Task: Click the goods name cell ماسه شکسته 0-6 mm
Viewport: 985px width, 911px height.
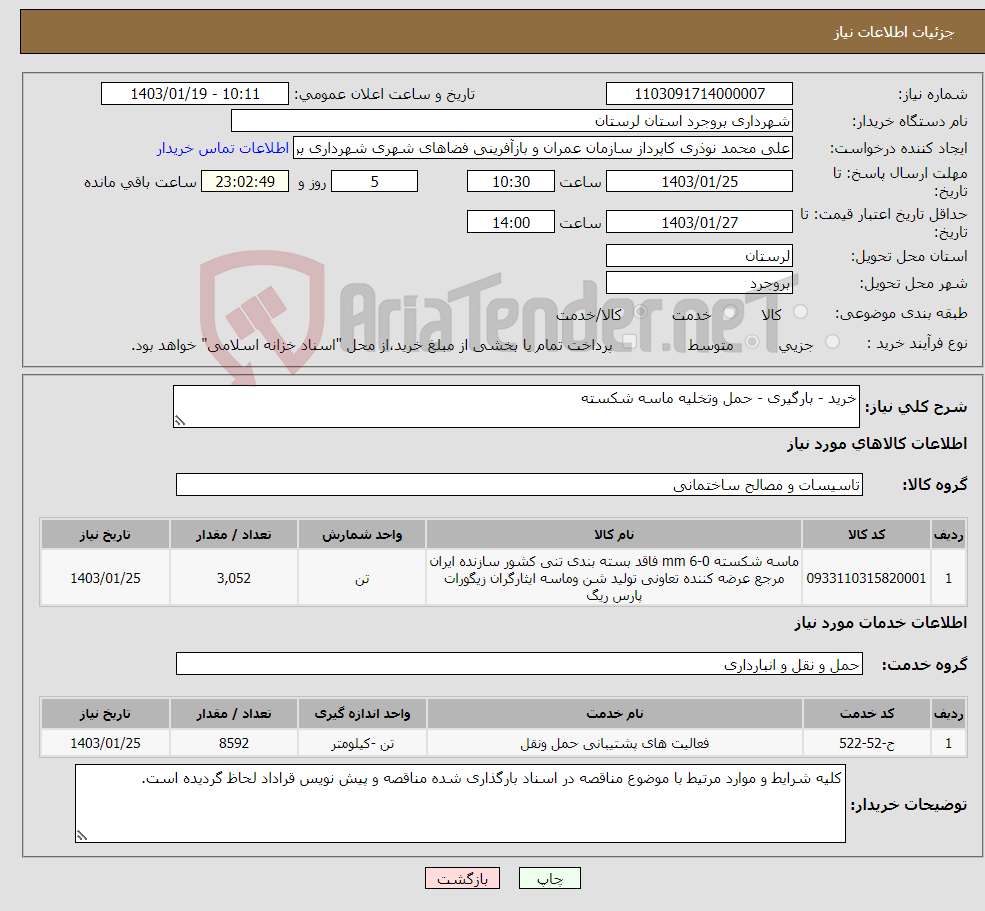Action: pyautogui.click(x=614, y=578)
